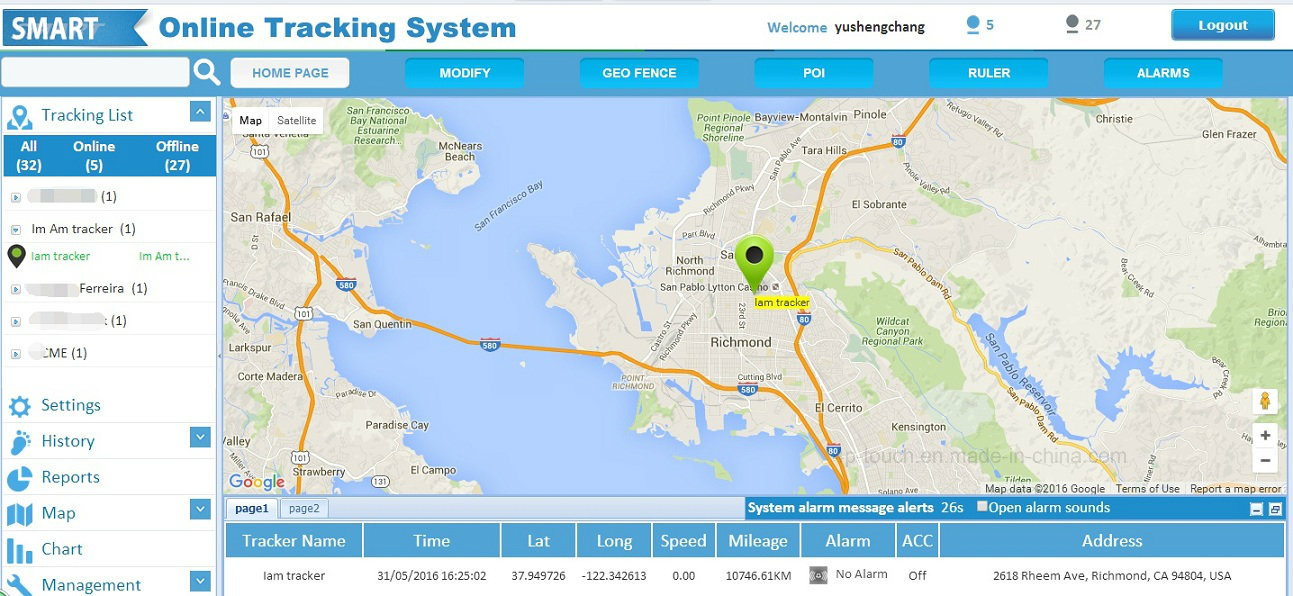The image size is (1293, 596).
Task: Select the latitude value 37.949726
Action: (x=538, y=576)
